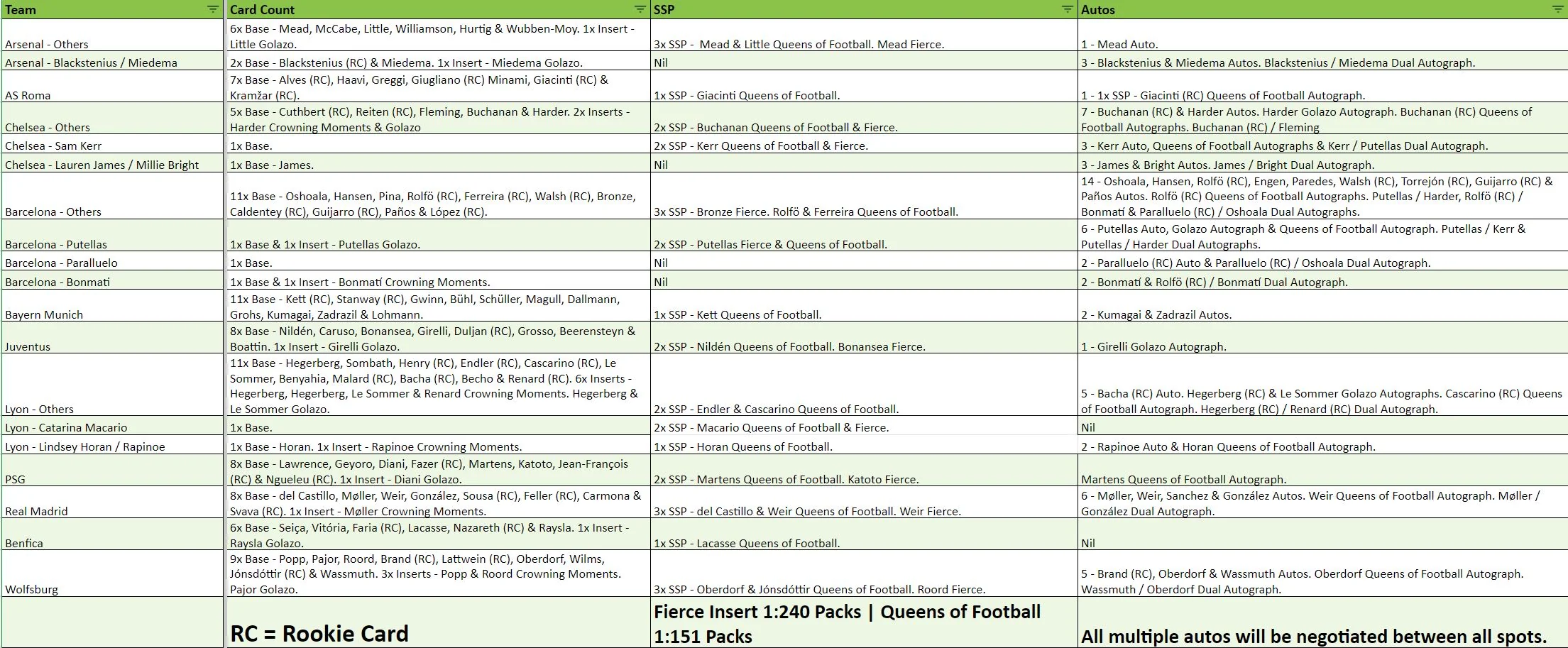The image size is (1568, 648).
Task: Select the "Real Madrid" team cell
Action: point(114,503)
